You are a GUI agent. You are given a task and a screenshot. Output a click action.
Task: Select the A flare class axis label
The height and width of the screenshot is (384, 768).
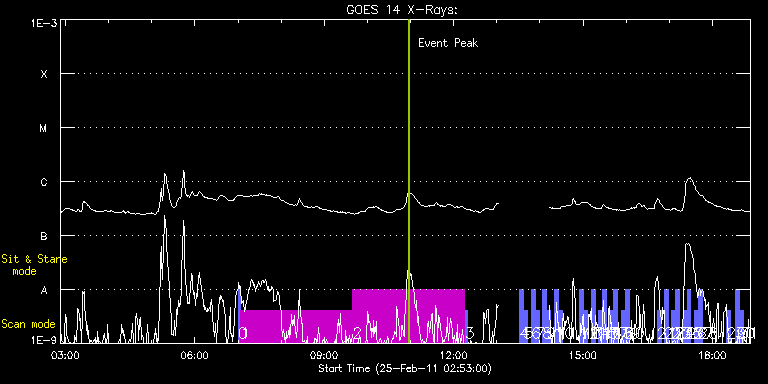(x=44, y=290)
